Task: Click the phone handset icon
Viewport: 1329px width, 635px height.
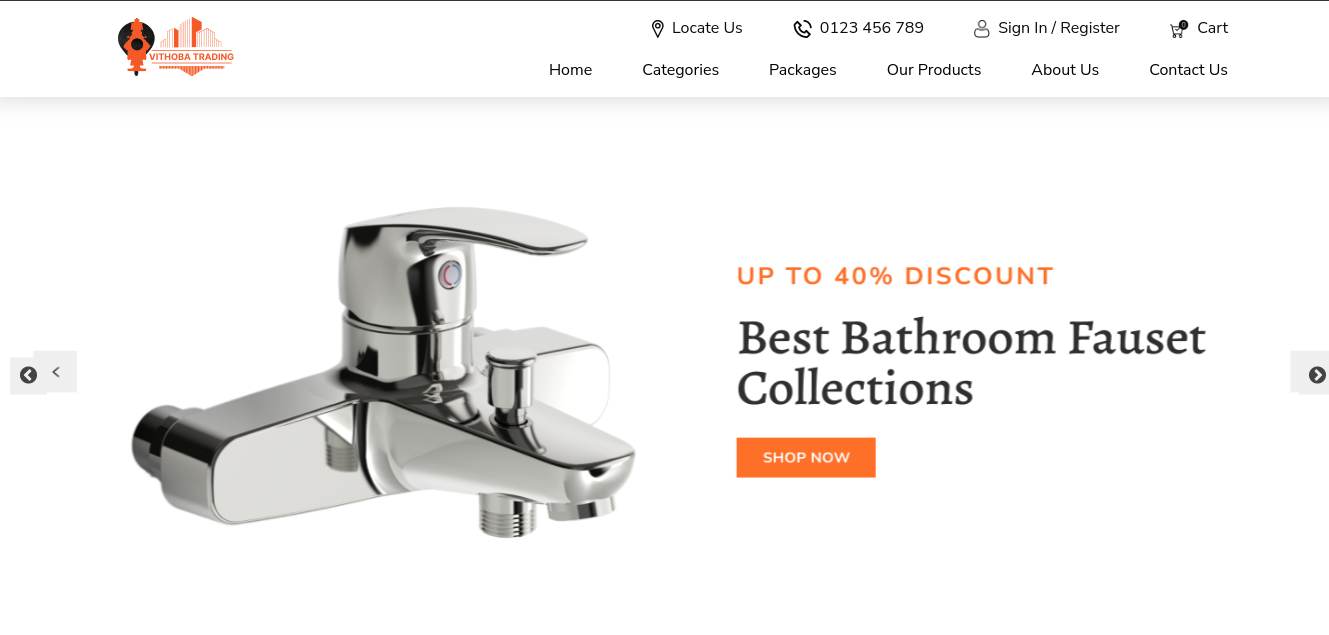Action: 802,29
